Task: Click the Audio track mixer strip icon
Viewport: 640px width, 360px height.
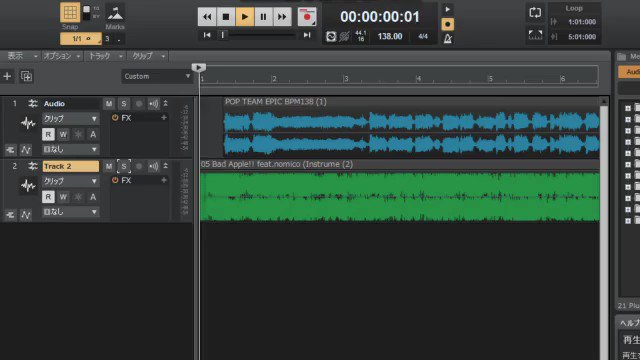Action: pyautogui.click(x=33, y=104)
